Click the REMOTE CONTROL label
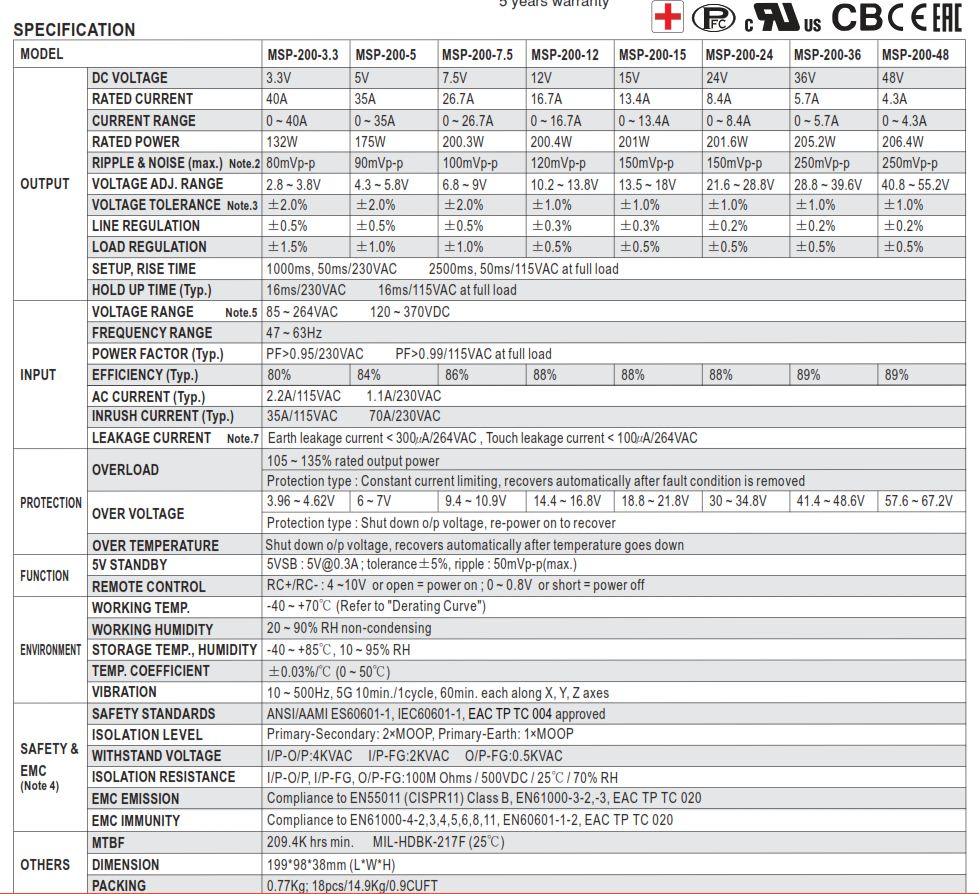This screenshot has width=979, height=894. (x=149, y=586)
